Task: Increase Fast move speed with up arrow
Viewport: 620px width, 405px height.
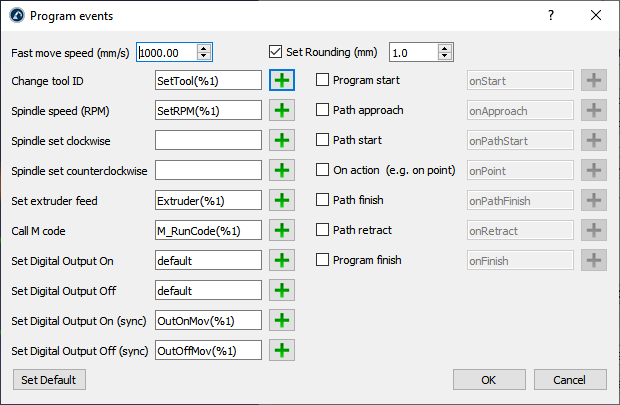Action: pos(204,47)
